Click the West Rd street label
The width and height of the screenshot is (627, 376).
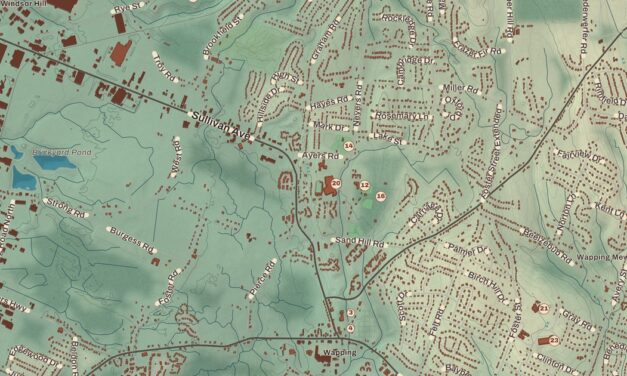(x=176, y=157)
